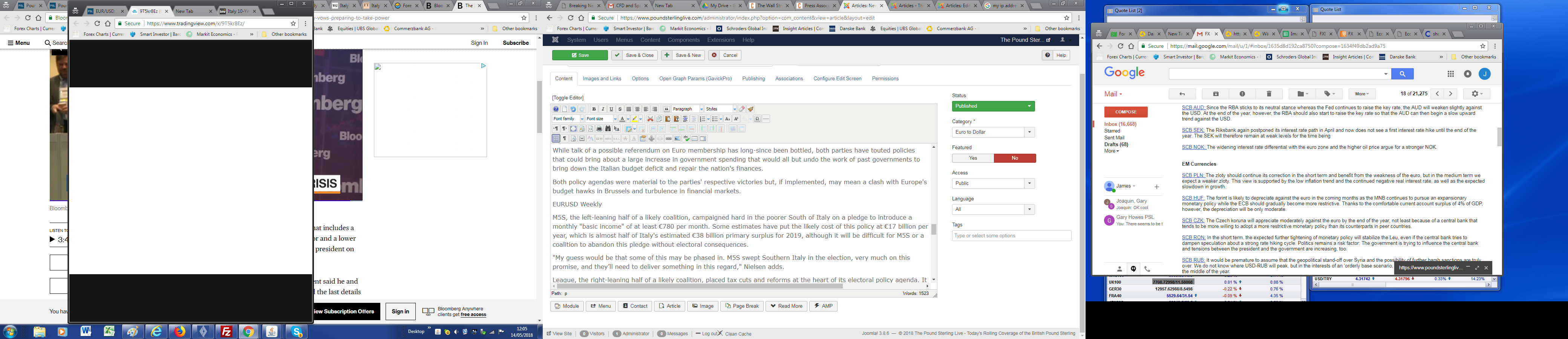This screenshot has height=339, width=1568.
Task: Click the COMPOSE button in Gmail
Action: tap(1125, 112)
